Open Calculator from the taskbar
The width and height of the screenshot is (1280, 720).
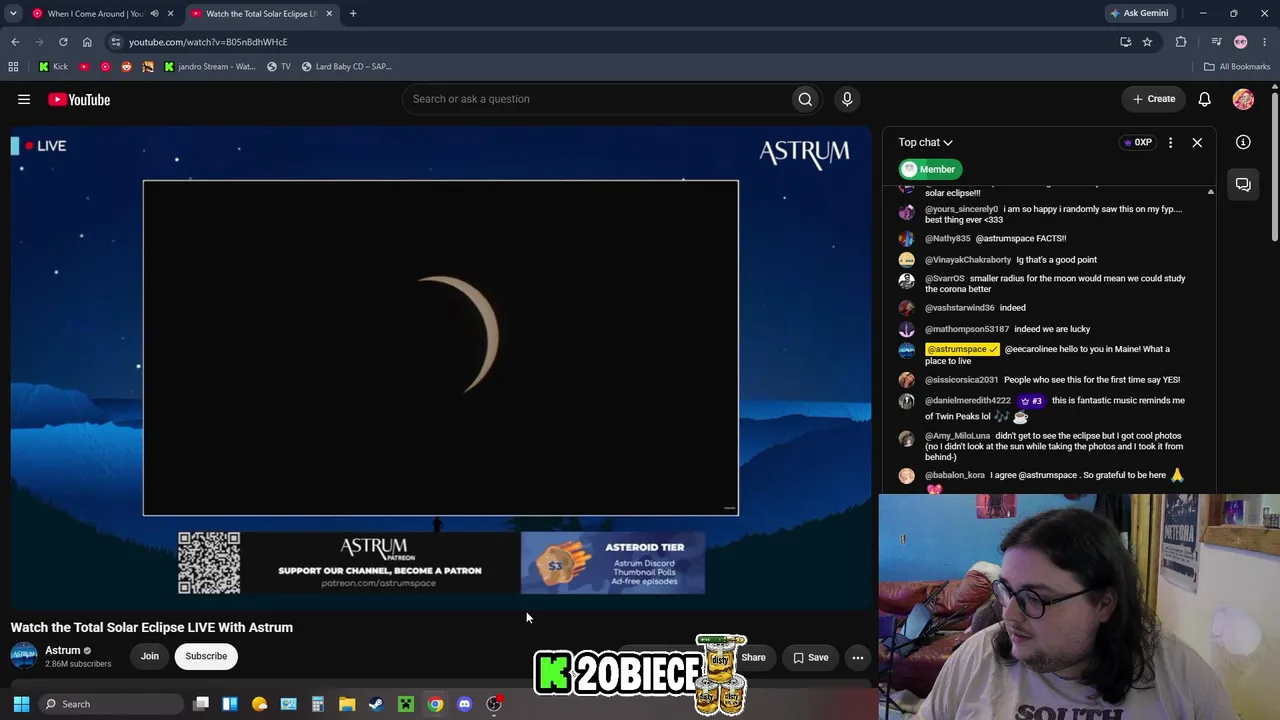pos(318,704)
